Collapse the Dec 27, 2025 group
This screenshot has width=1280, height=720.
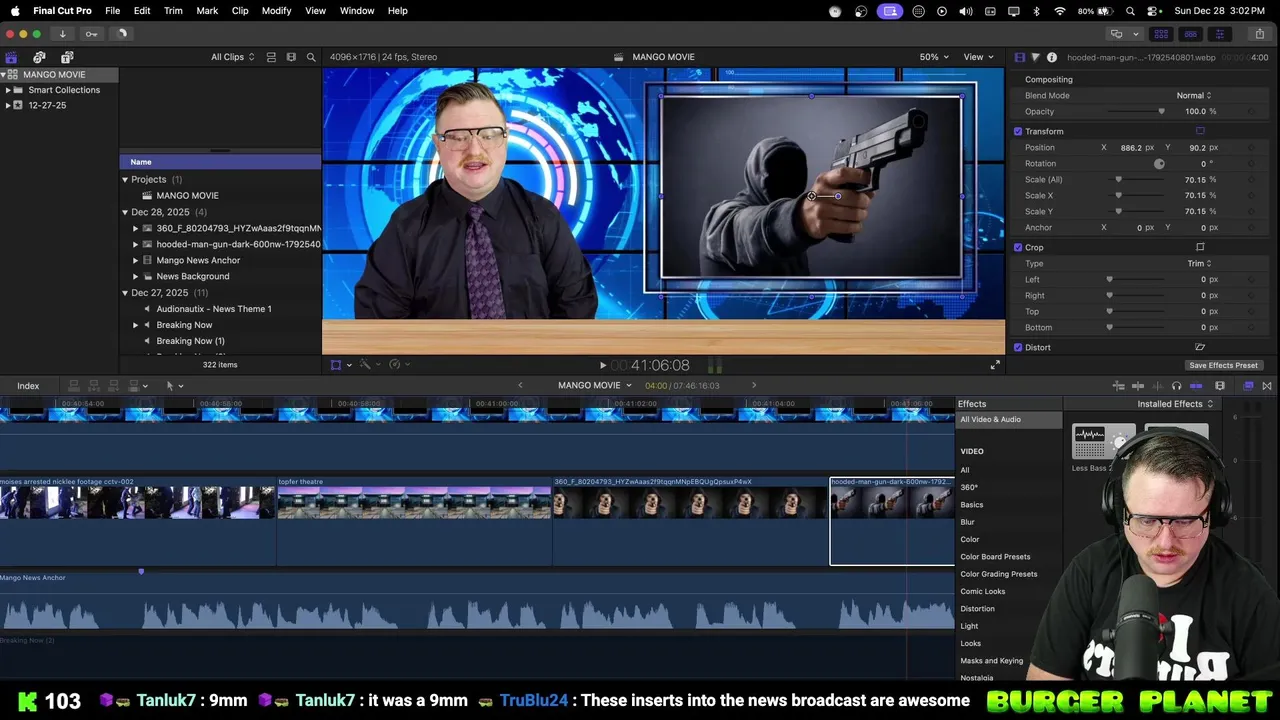click(125, 293)
